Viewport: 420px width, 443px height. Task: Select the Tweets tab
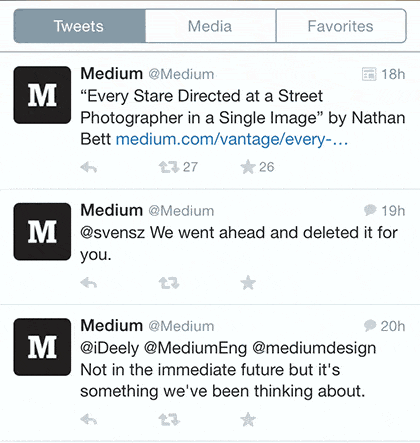[x=79, y=26]
